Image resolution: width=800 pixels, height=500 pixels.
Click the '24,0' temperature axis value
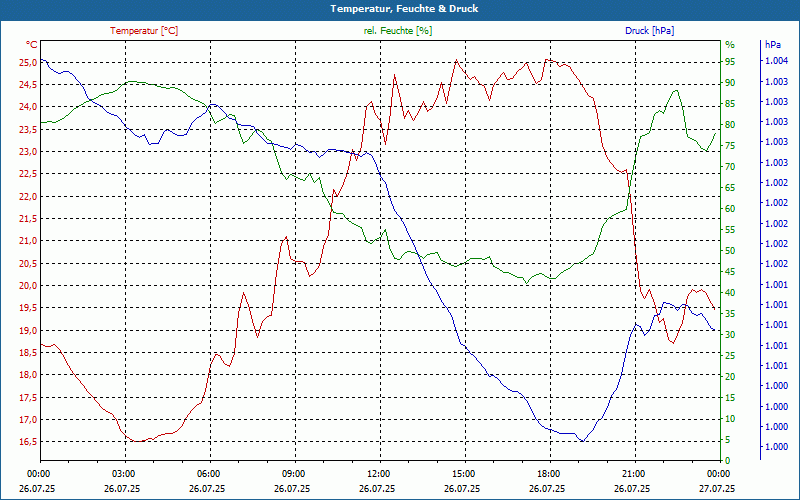tap(28, 107)
